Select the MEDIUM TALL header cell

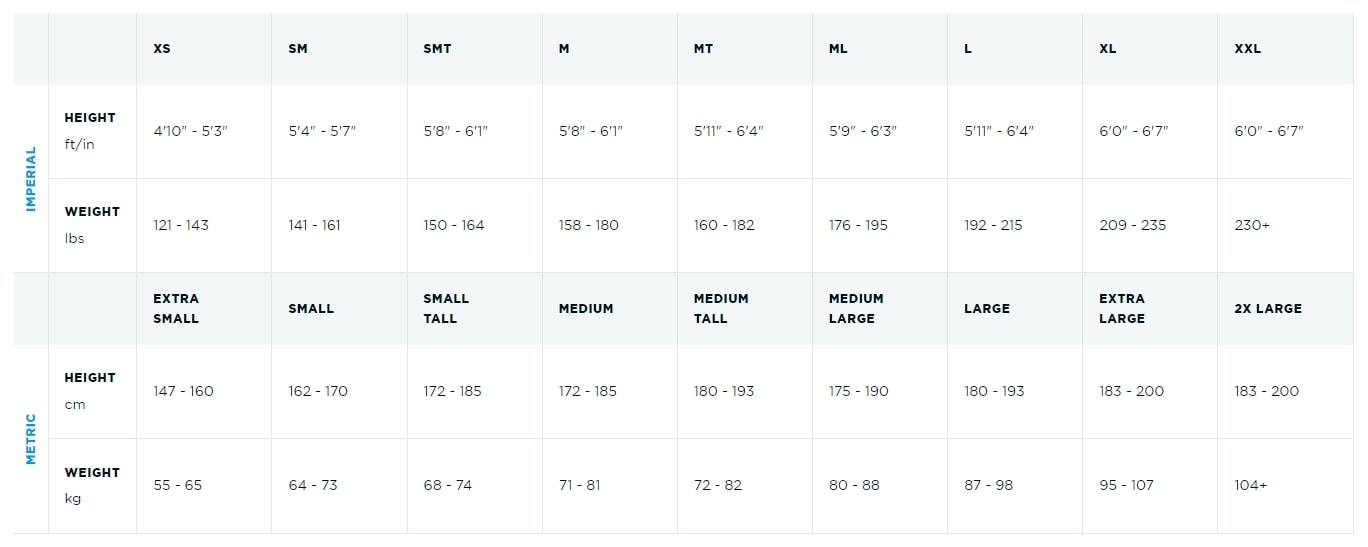coord(721,308)
